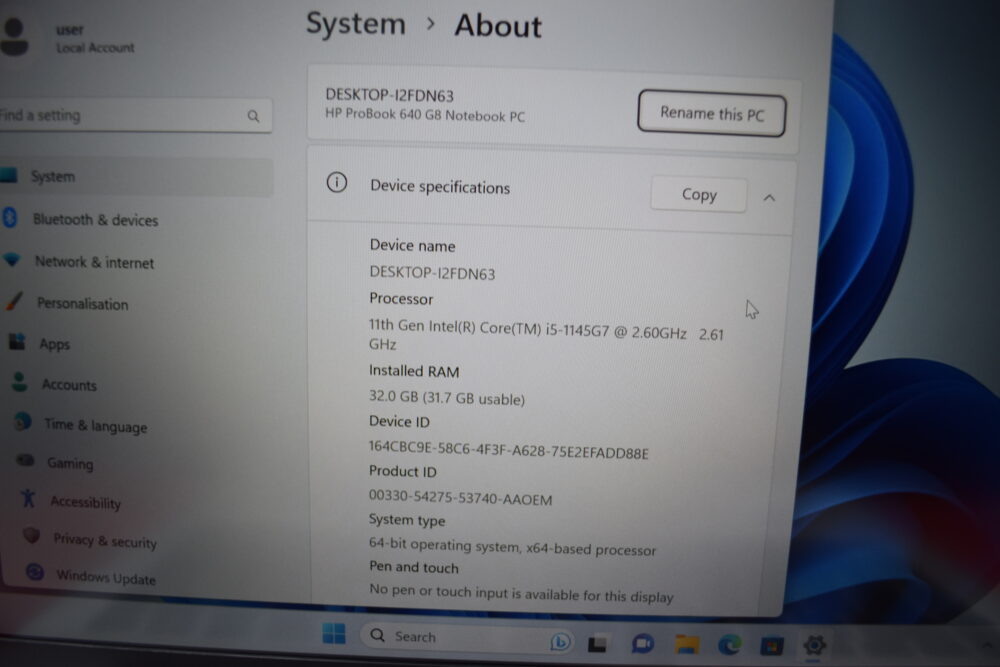Open Windows Update settings
This screenshot has width=1000, height=667.
coord(106,577)
